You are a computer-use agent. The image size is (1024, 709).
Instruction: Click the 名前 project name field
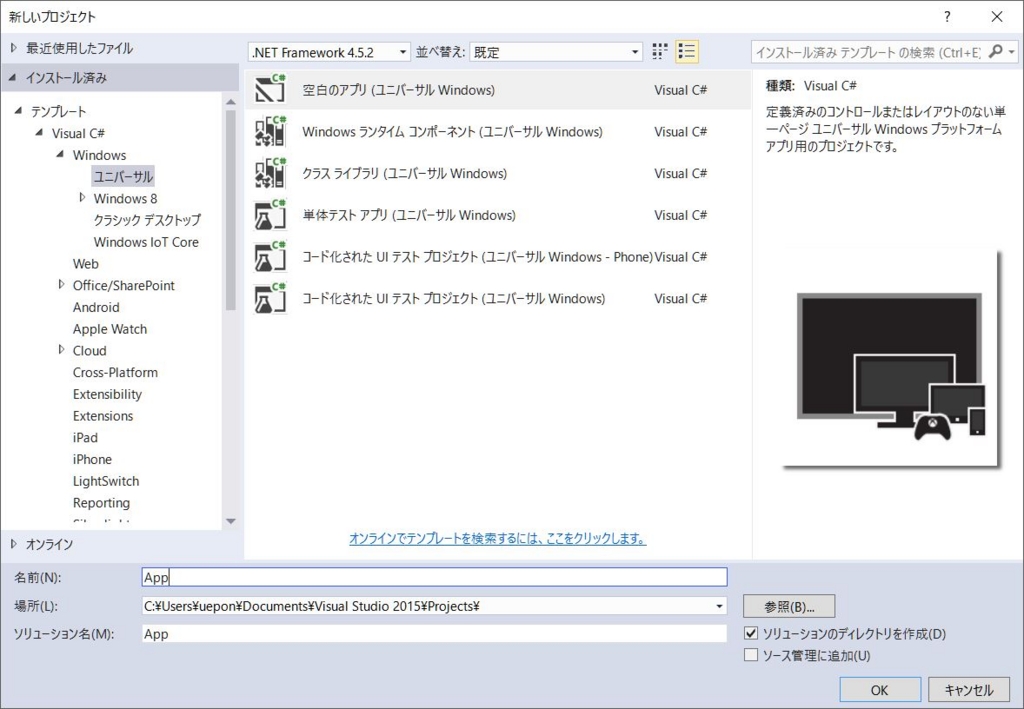[x=434, y=577]
